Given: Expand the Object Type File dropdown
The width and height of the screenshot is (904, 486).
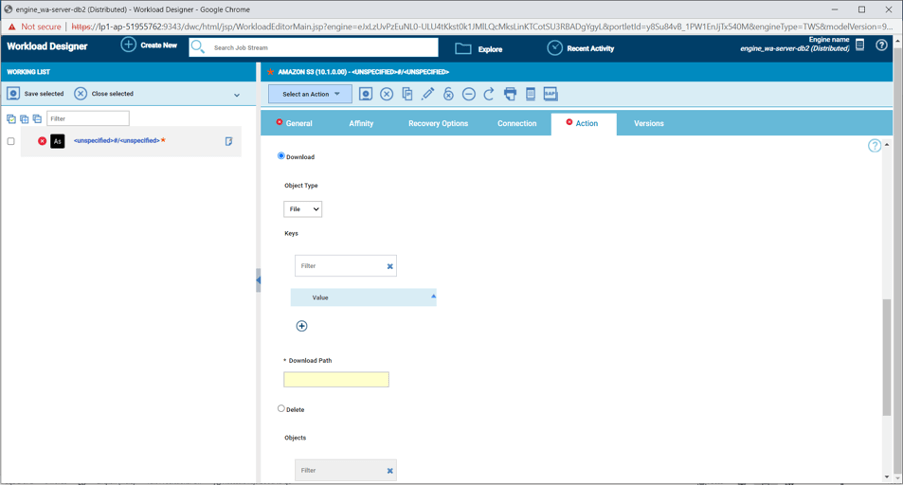Looking at the screenshot, I should click(x=303, y=209).
